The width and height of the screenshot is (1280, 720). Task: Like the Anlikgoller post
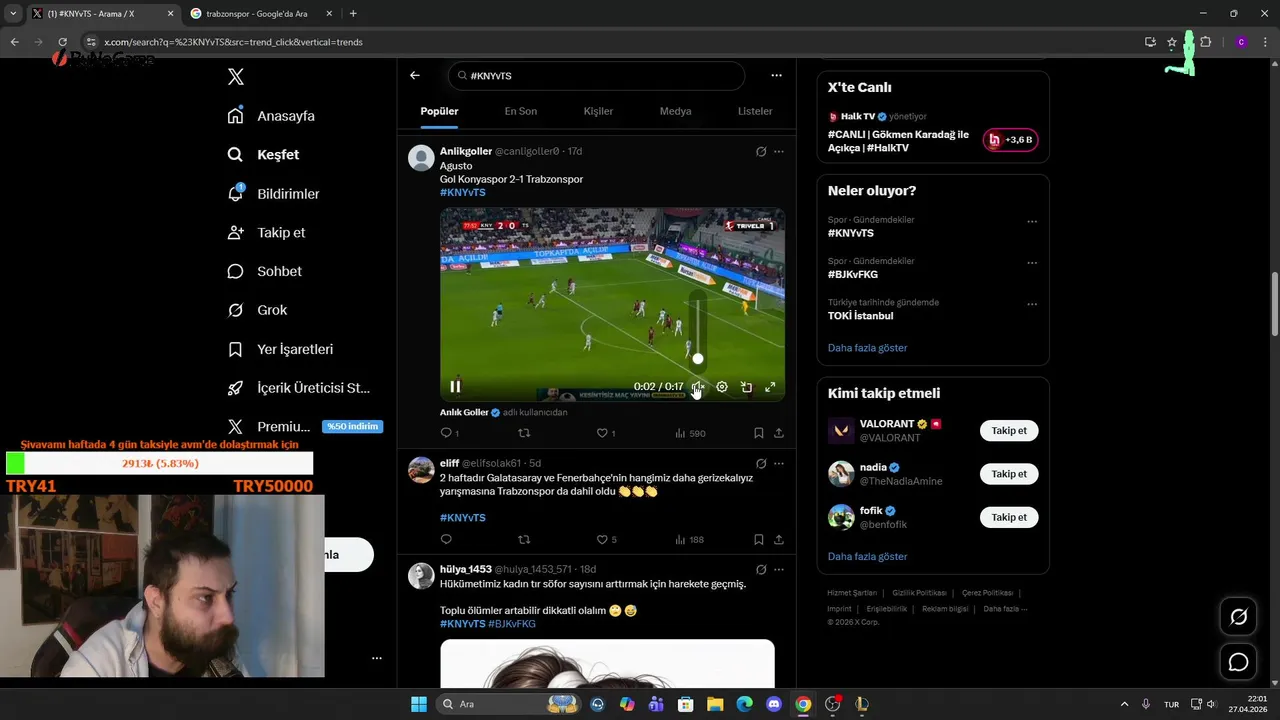coord(606,433)
